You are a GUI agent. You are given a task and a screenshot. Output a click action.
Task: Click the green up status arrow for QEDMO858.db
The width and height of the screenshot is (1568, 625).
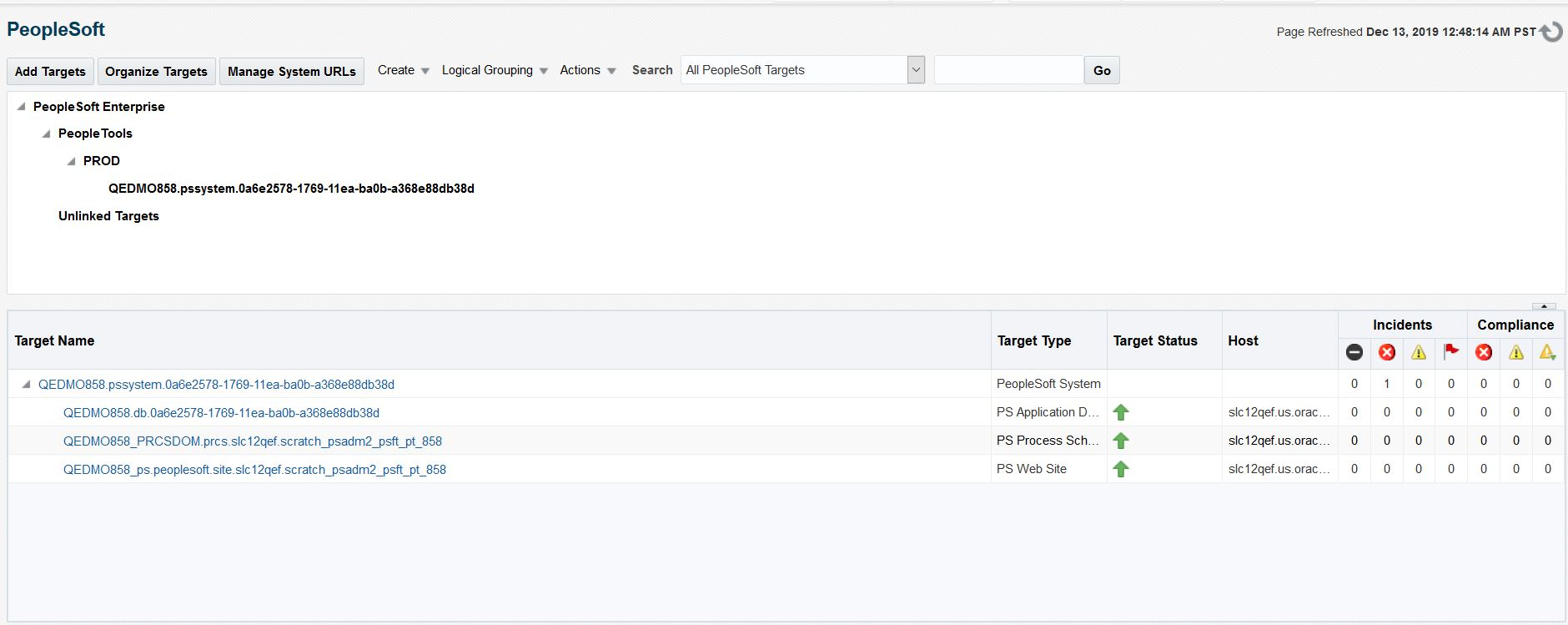pos(1121,412)
